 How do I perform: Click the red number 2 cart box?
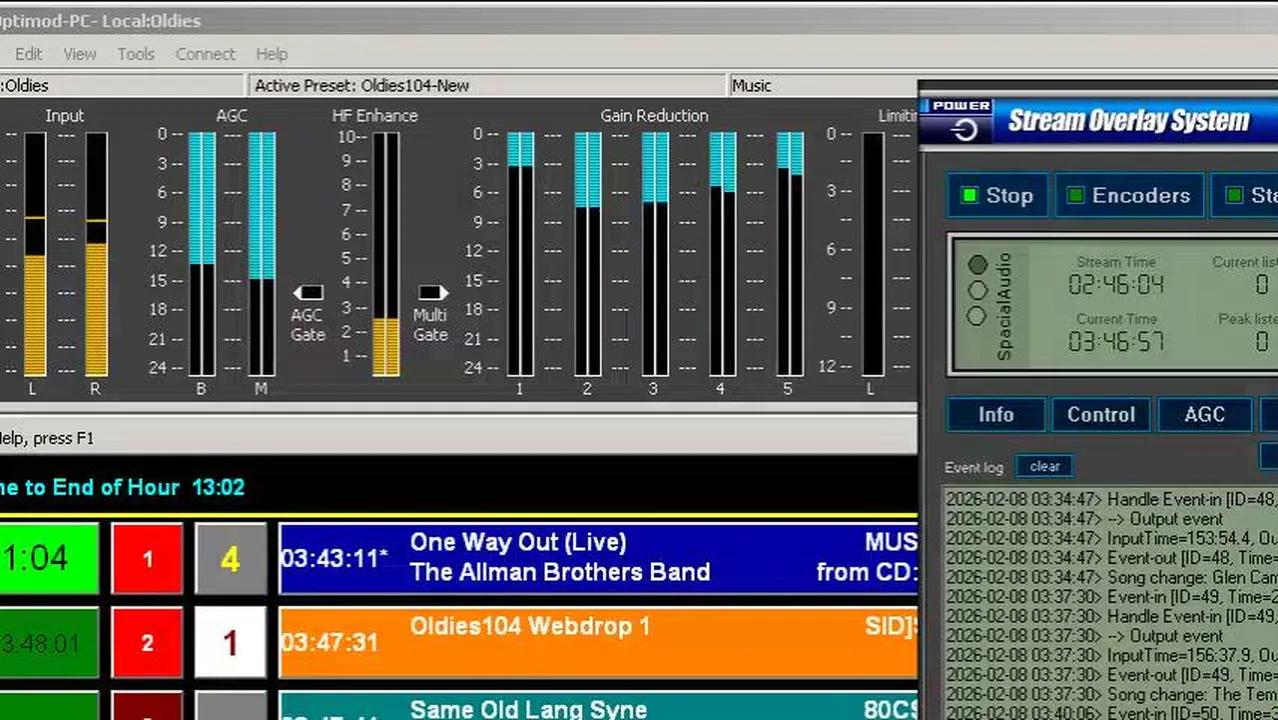pos(147,642)
